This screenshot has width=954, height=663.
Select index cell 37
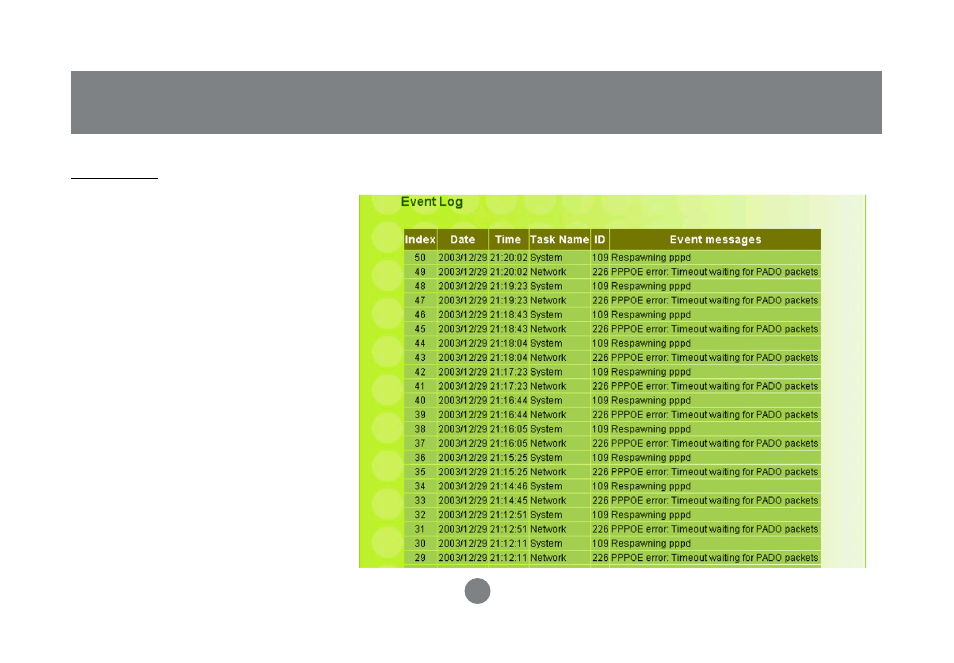420,443
